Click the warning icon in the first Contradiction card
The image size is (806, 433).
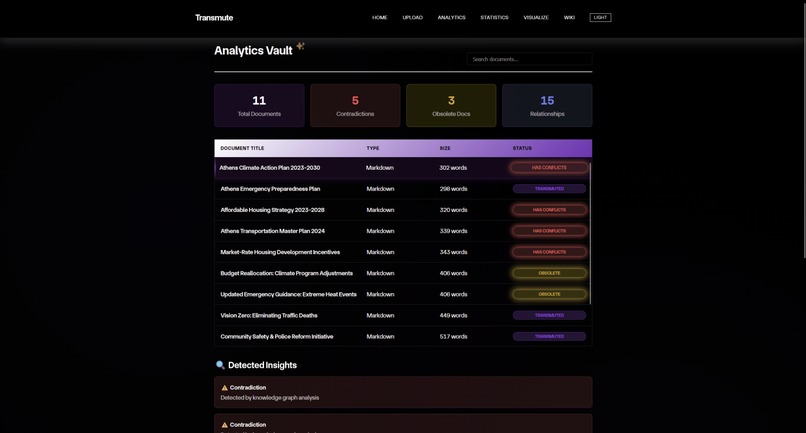click(224, 388)
